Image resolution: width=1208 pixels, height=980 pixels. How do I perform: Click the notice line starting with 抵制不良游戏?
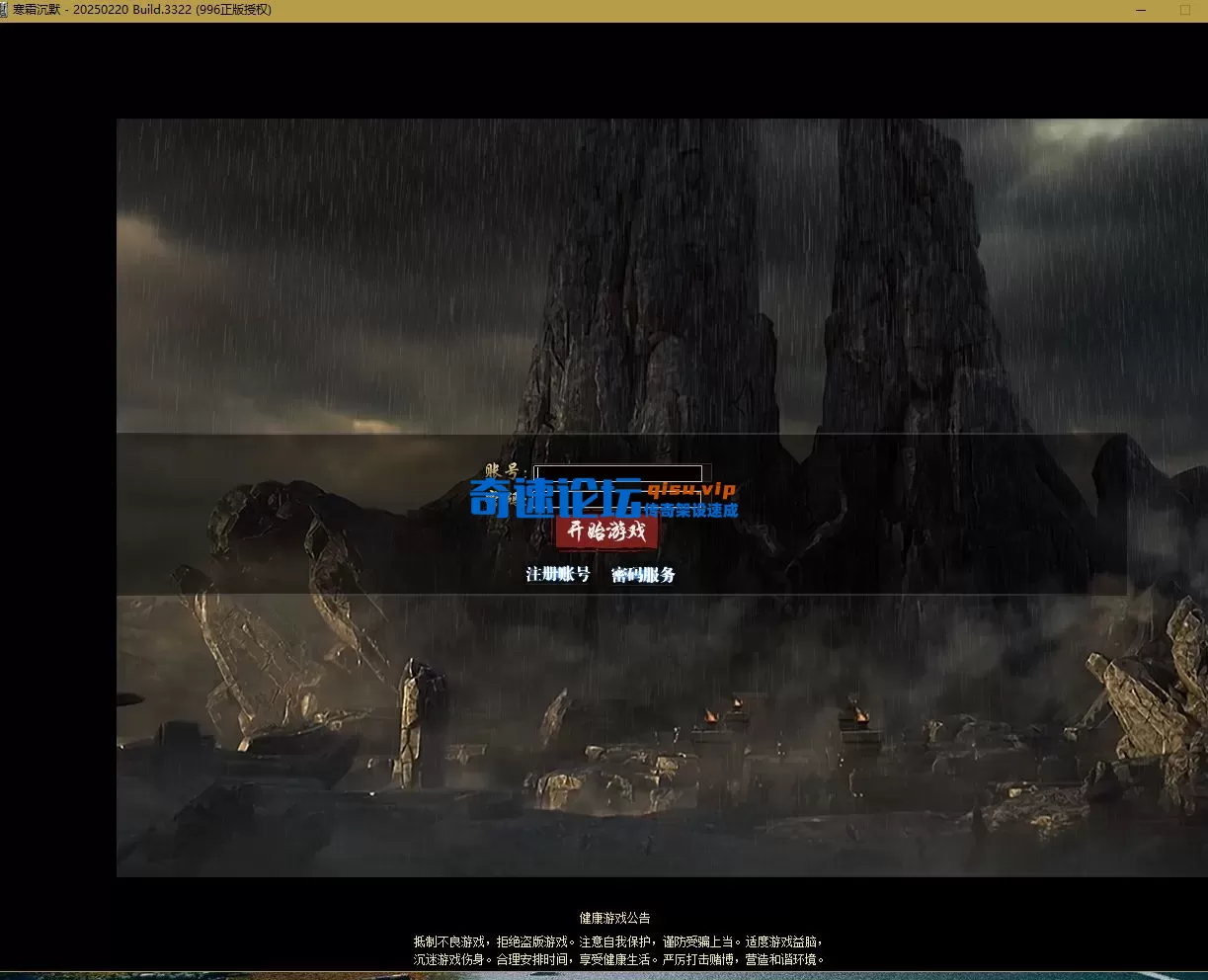pos(617,942)
